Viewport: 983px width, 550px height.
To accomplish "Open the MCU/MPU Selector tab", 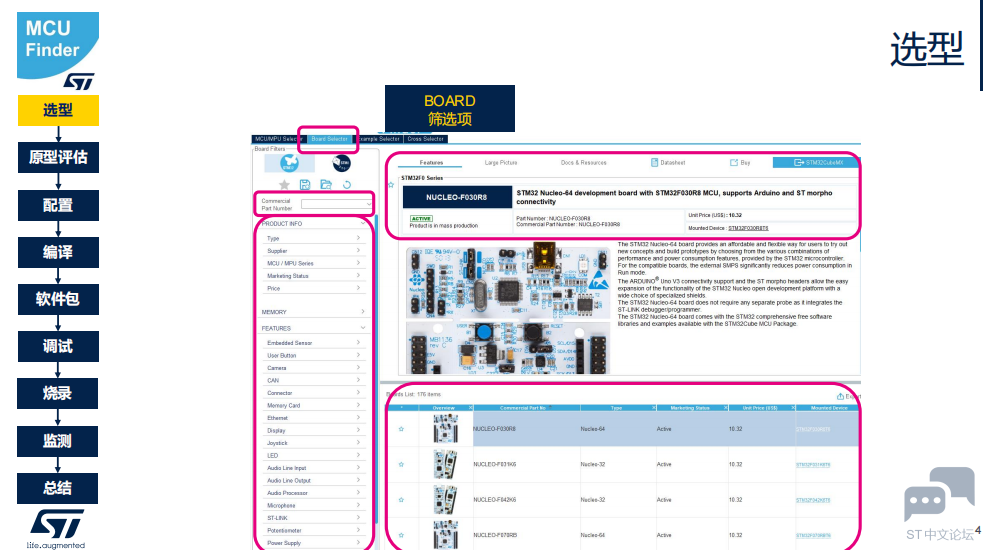I will click(x=278, y=139).
